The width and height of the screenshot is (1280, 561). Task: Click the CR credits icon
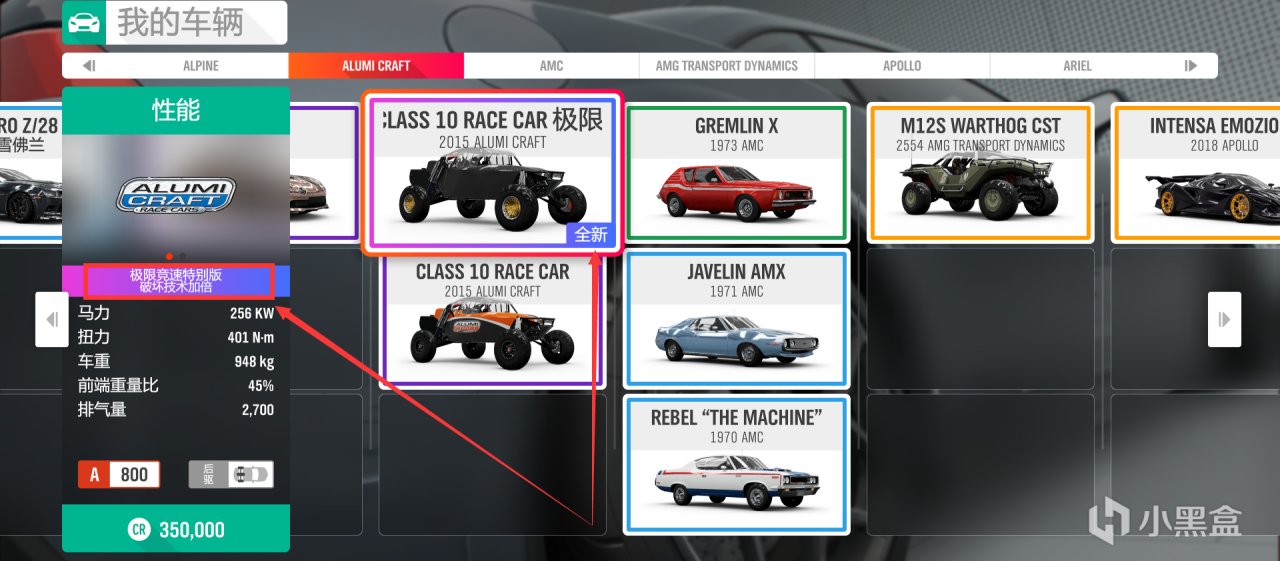tap(138, 530)
